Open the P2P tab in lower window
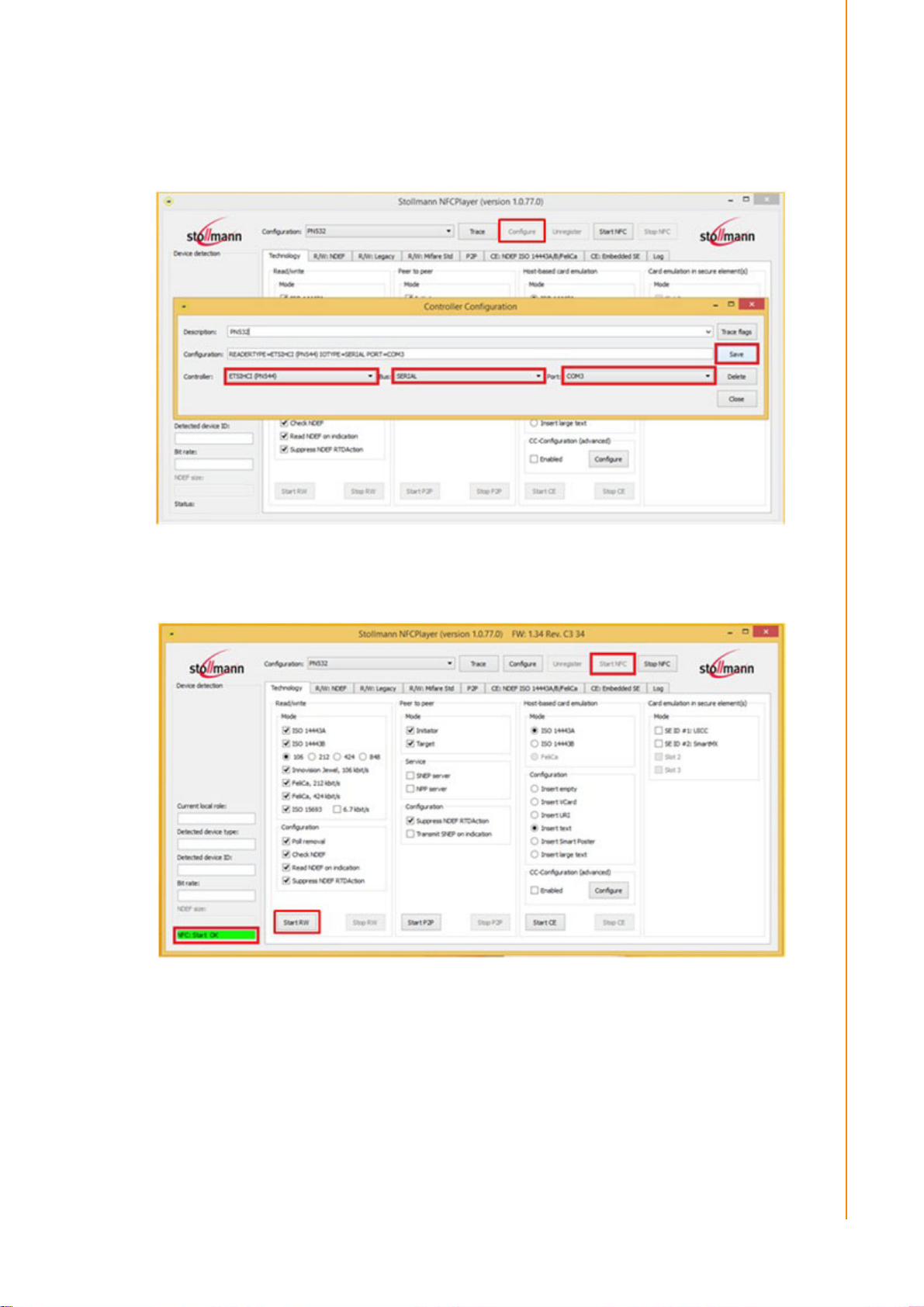The height and width of the screenshot is (1307, 924). coord(472,688)
